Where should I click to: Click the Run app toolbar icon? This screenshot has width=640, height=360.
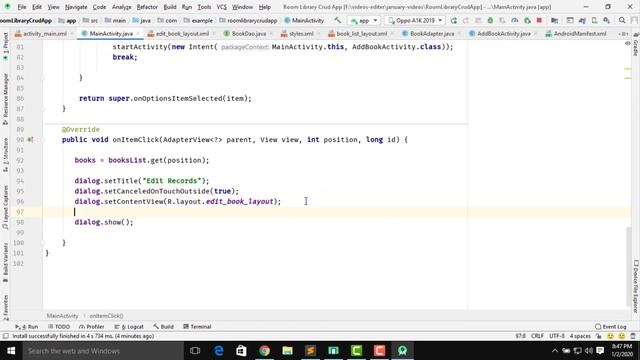[453, 20]
